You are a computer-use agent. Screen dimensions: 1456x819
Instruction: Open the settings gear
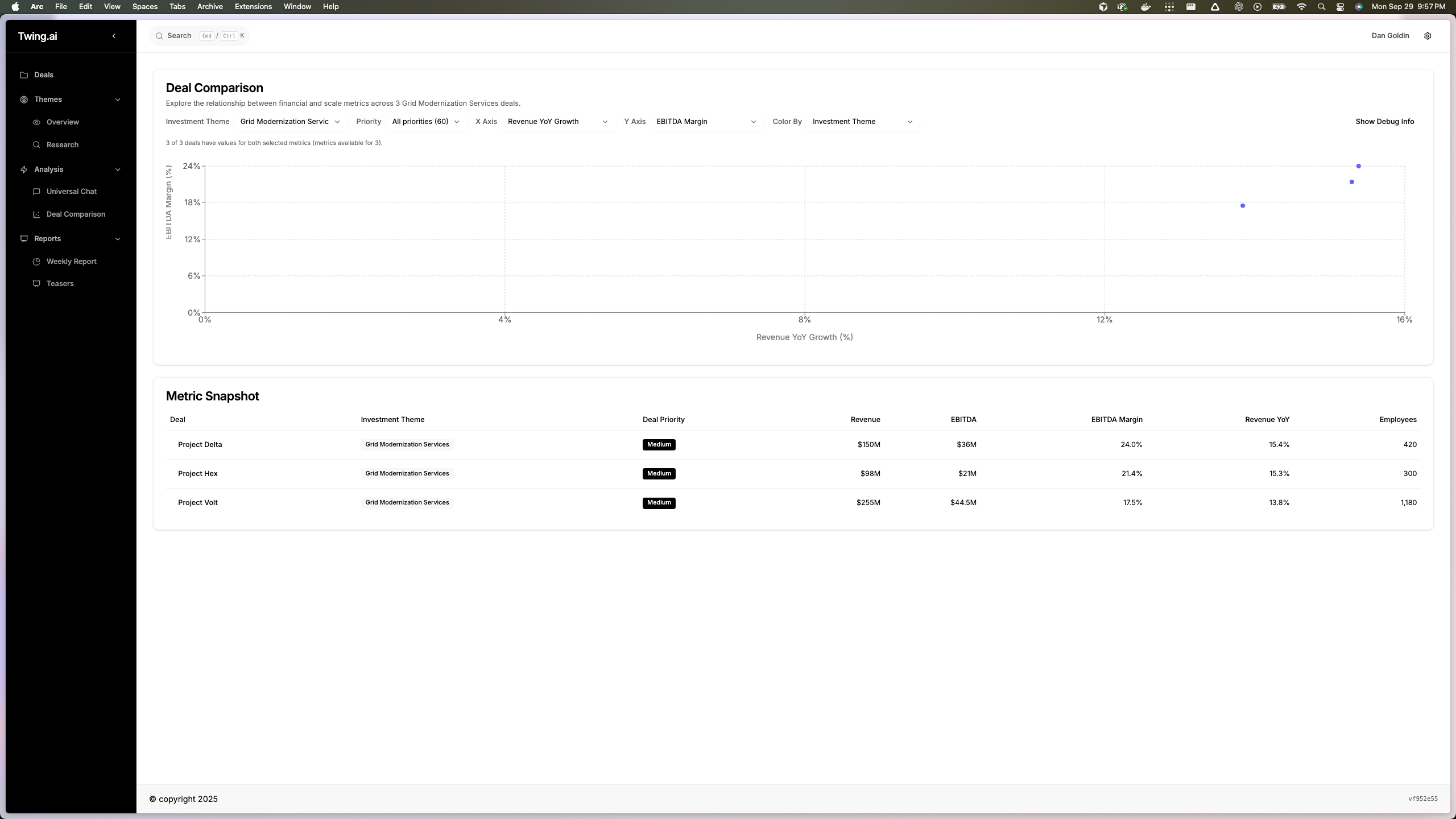1427,35
